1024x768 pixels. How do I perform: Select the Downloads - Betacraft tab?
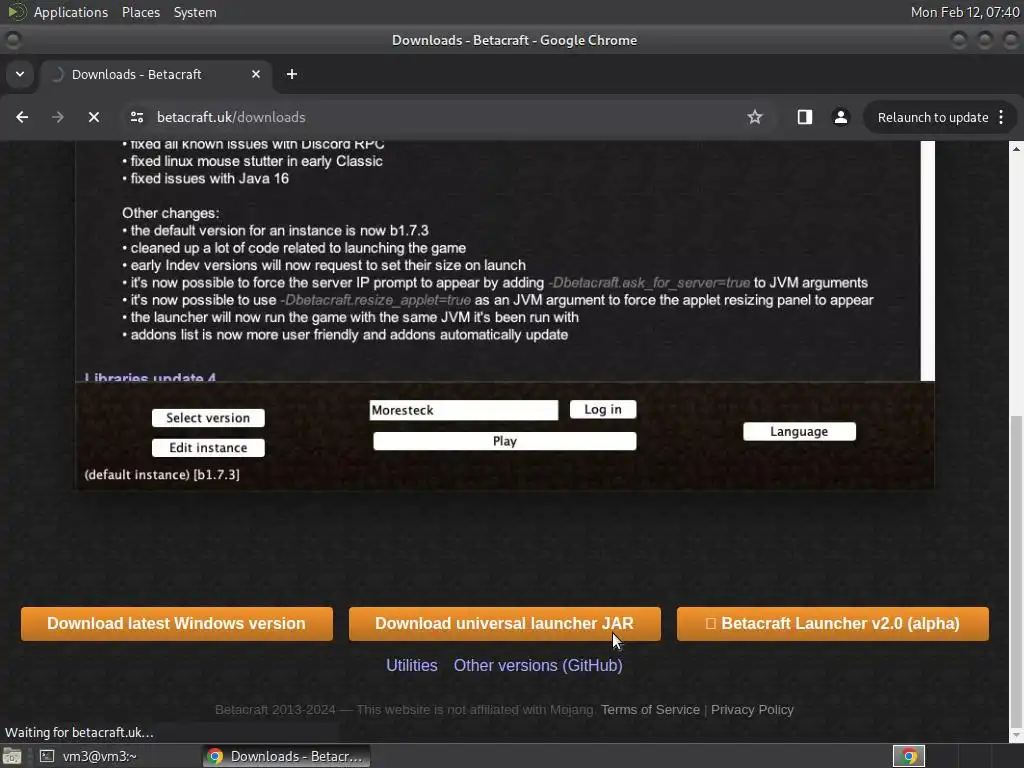click(x=155, y=74)
